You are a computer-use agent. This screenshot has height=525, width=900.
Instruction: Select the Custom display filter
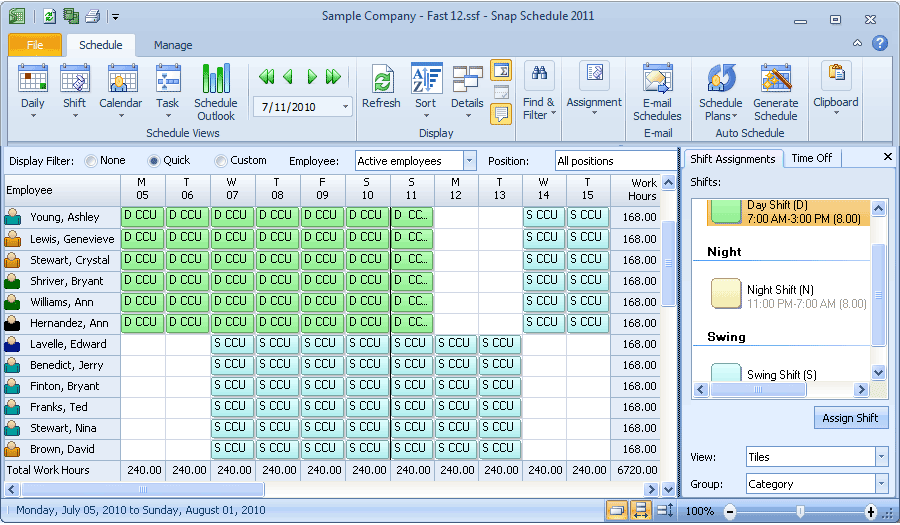pos(220,161)
